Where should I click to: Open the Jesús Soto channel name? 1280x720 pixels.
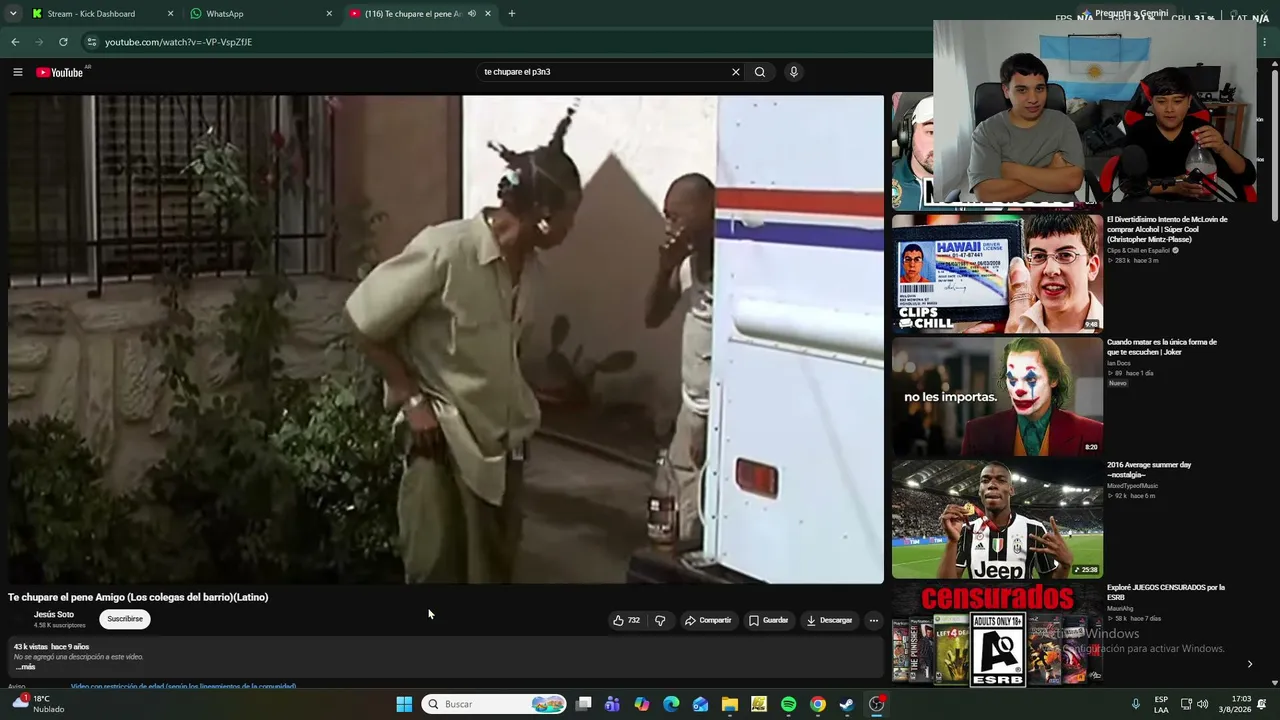tap(54, 615)
